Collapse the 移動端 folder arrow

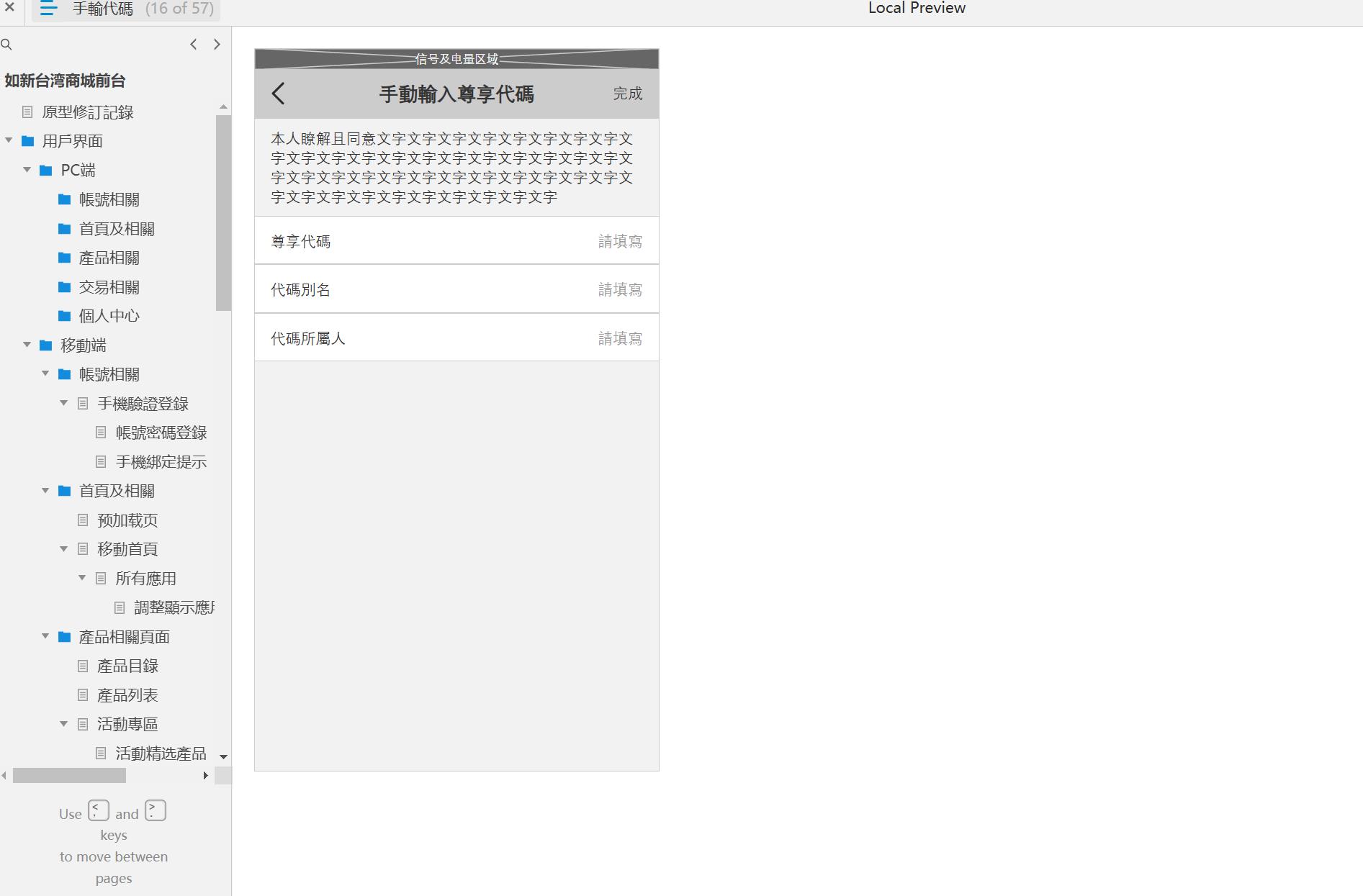click(x=27, y=345)
